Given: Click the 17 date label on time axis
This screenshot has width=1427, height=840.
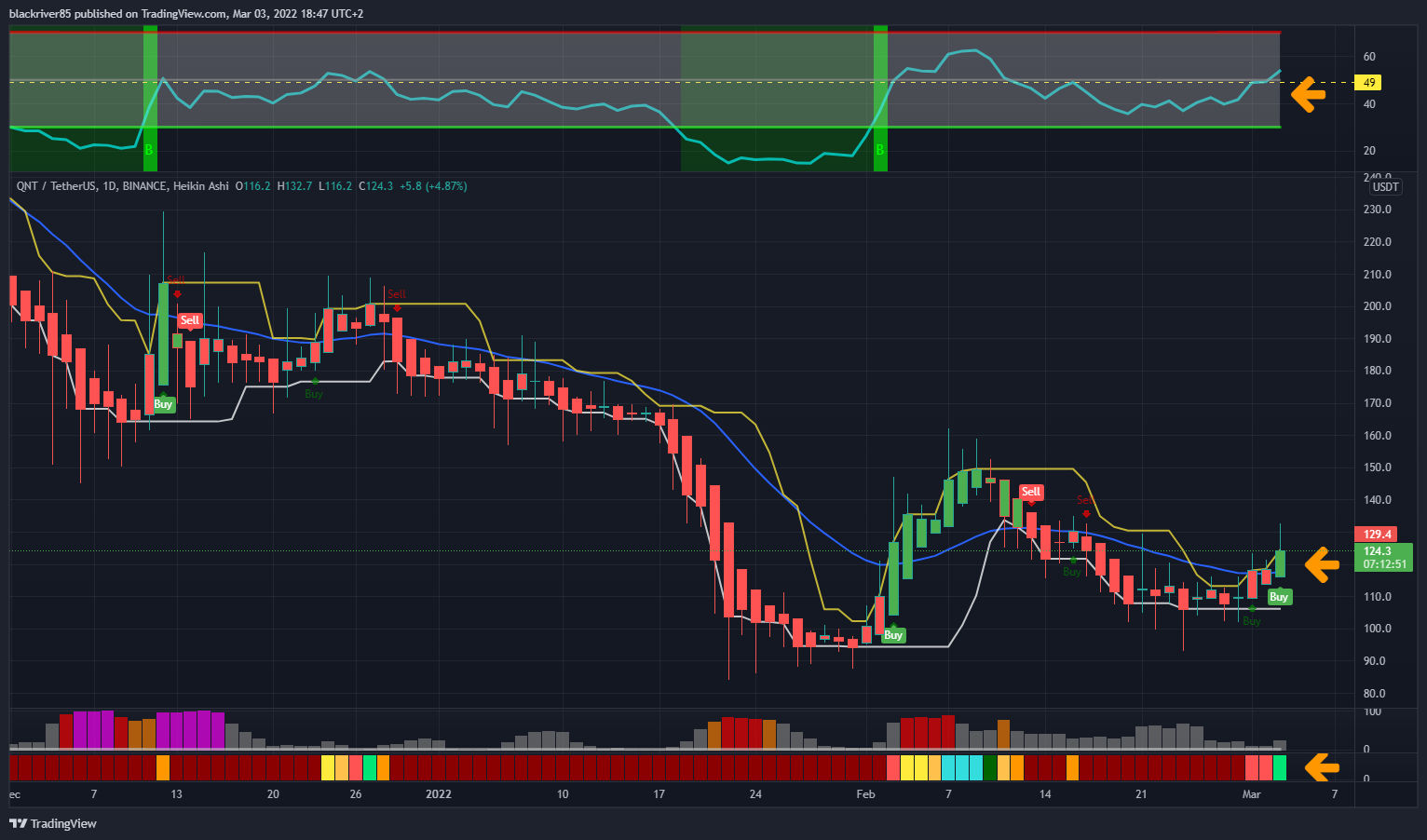Looking at the screenshot, I should 659,794.
